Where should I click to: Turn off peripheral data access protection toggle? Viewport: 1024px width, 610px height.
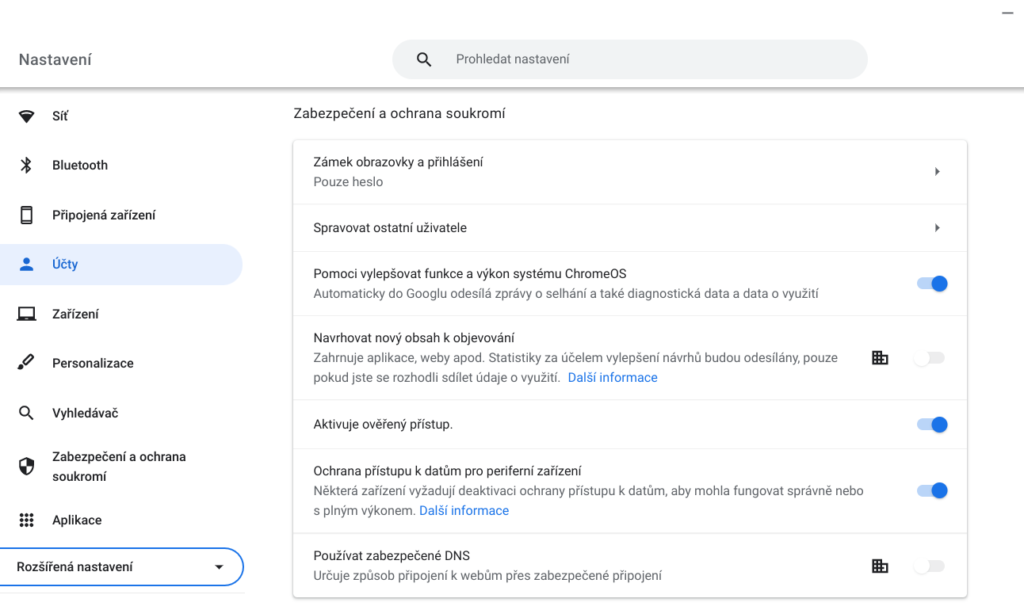(931, 491)
